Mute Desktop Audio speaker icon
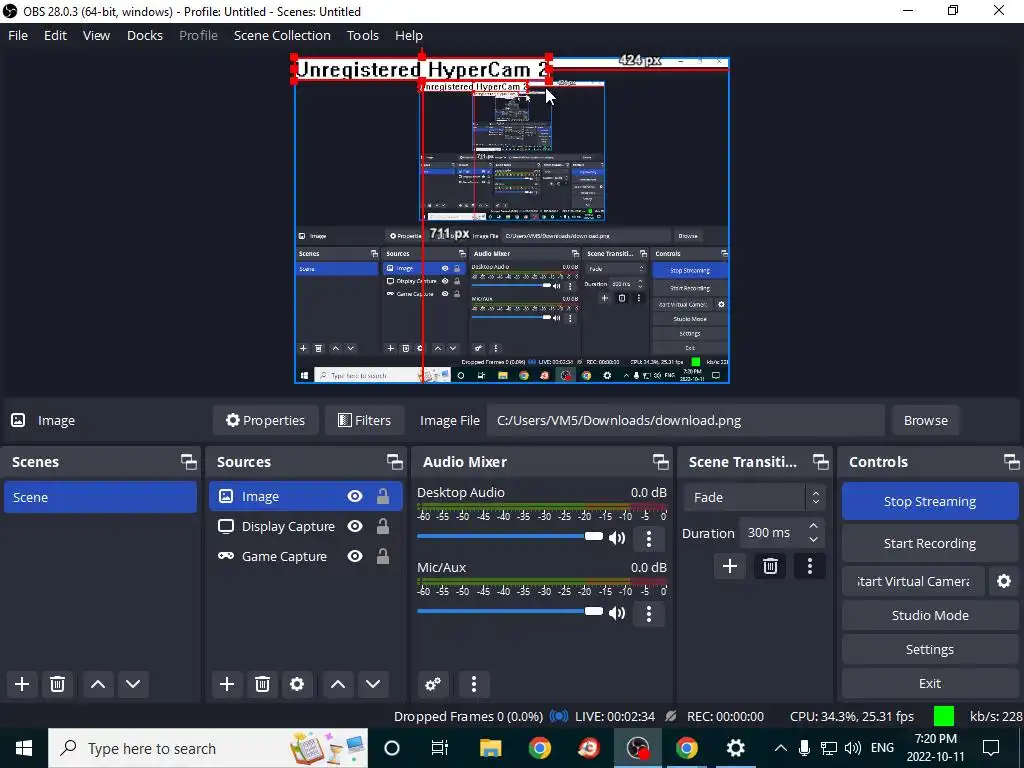This screenshot has width=1024, height=768. click(617, 538)
